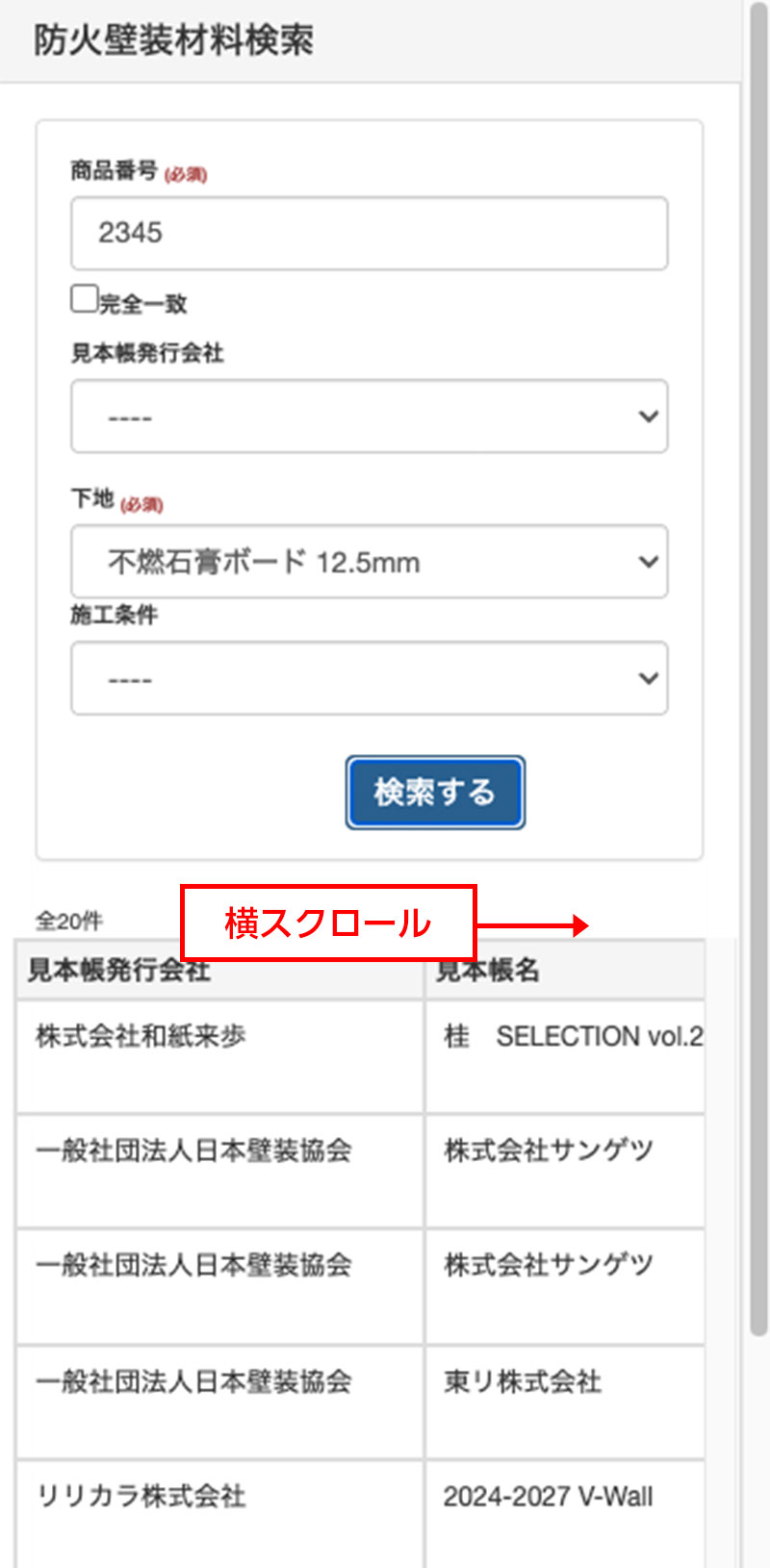Click the 東リ株式会社 table cell
The width and height of the screenshot is (770, 1568).
[523, 1382]
